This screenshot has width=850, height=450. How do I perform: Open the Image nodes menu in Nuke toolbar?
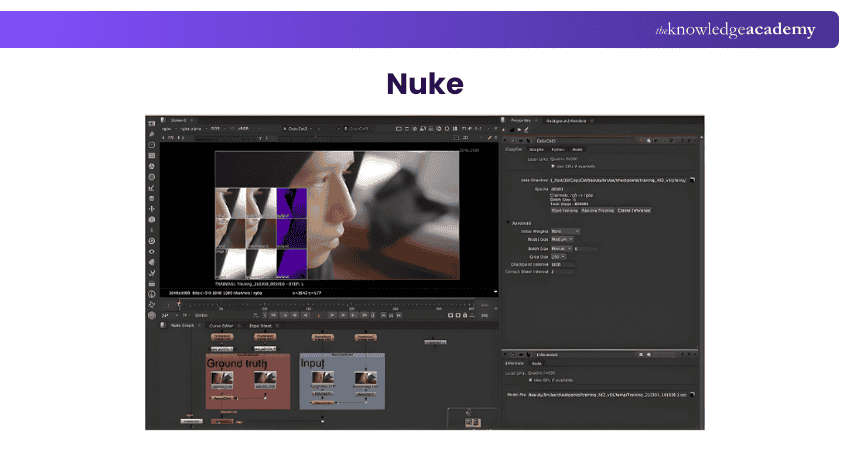point(152,124)
